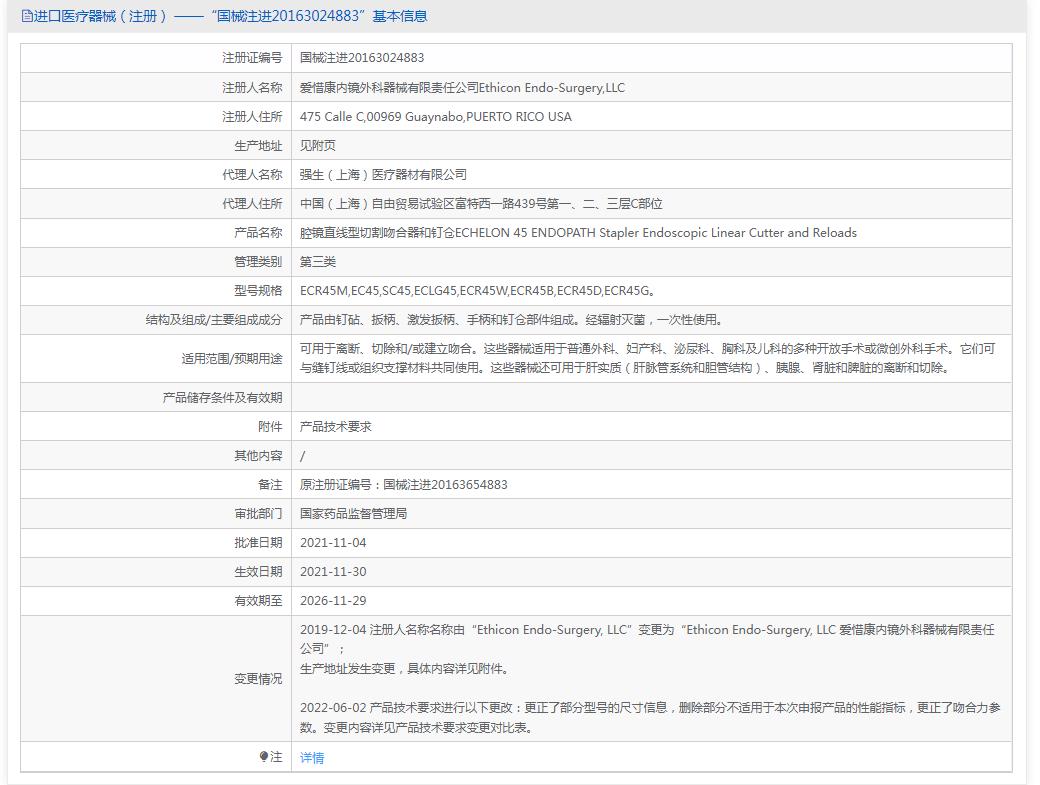This screenshot has height=785, width=1040.
Task: Click the 附件 row label
Action: [270, 426]
